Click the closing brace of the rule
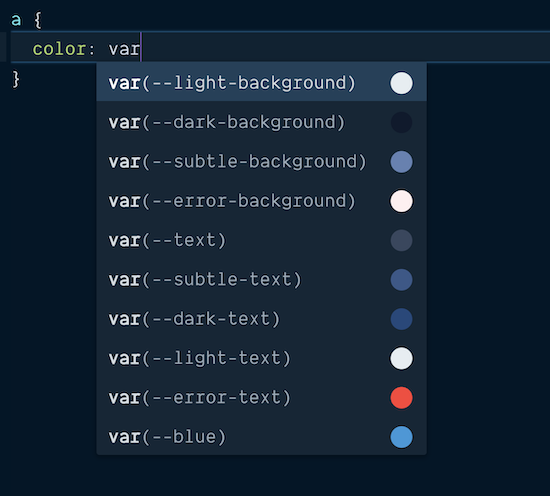Image resolution: width=550 pixels, height=496 pixels. [16, 79]
